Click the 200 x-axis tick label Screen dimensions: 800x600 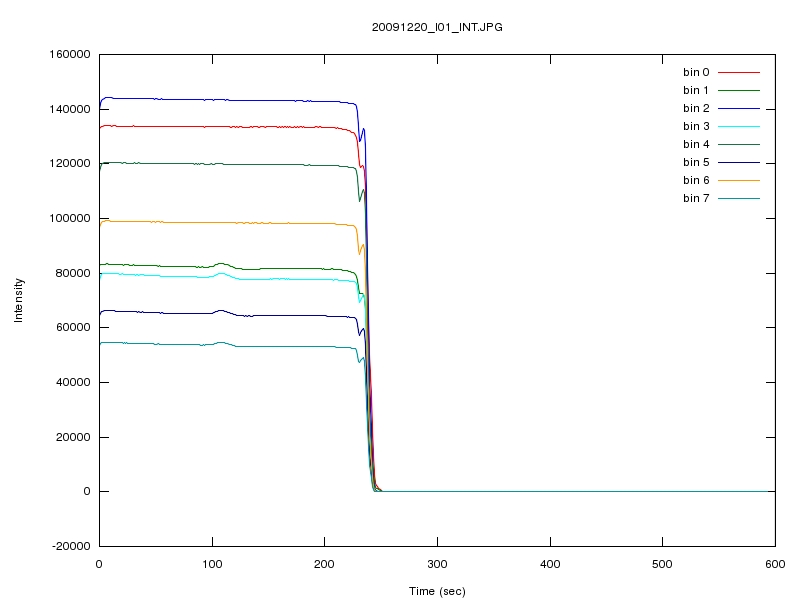pyautogui.click(x=324, y=564)
